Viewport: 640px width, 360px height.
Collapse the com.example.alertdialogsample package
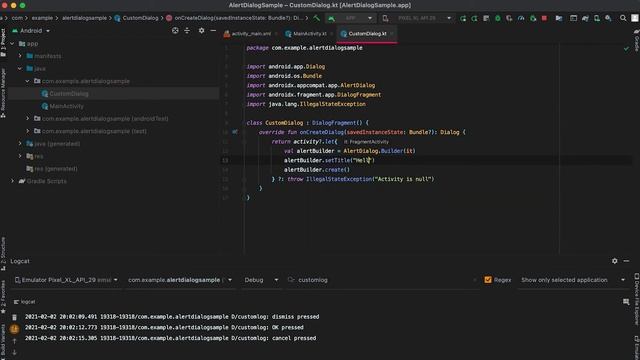click(x=28, y=81)
